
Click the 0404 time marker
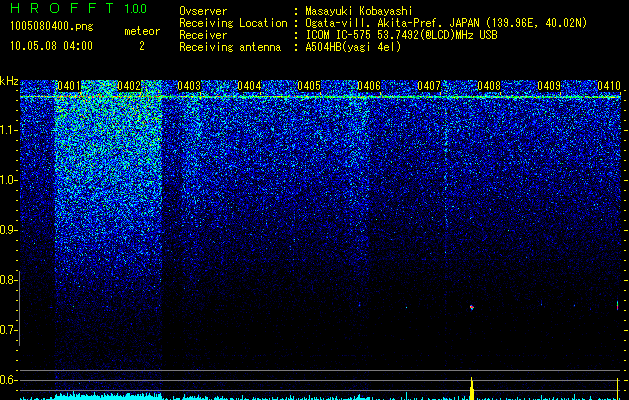coord(249,86)
